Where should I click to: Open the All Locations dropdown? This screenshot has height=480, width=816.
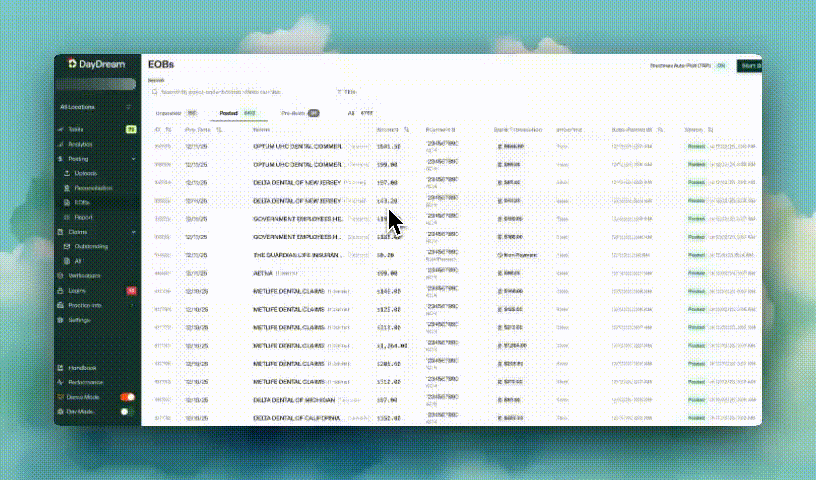point(95,107)
